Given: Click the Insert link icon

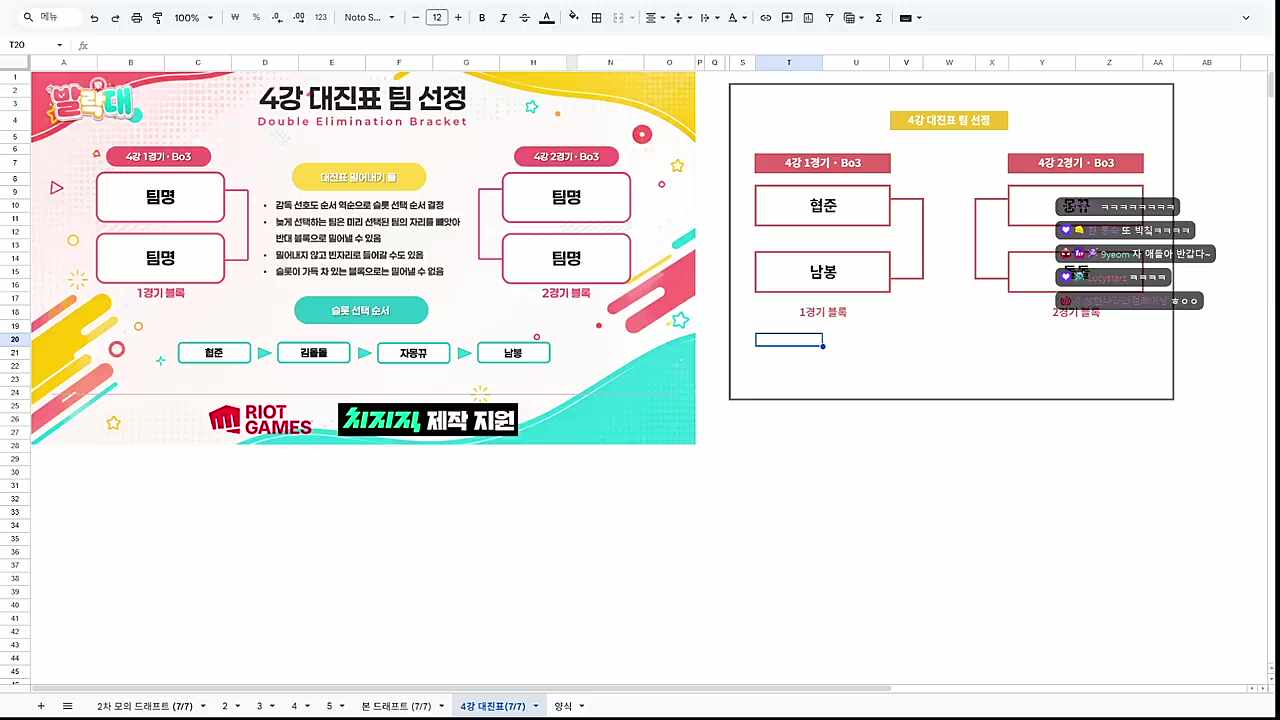Looking at the screenshot, I should [x=766, y=18].
